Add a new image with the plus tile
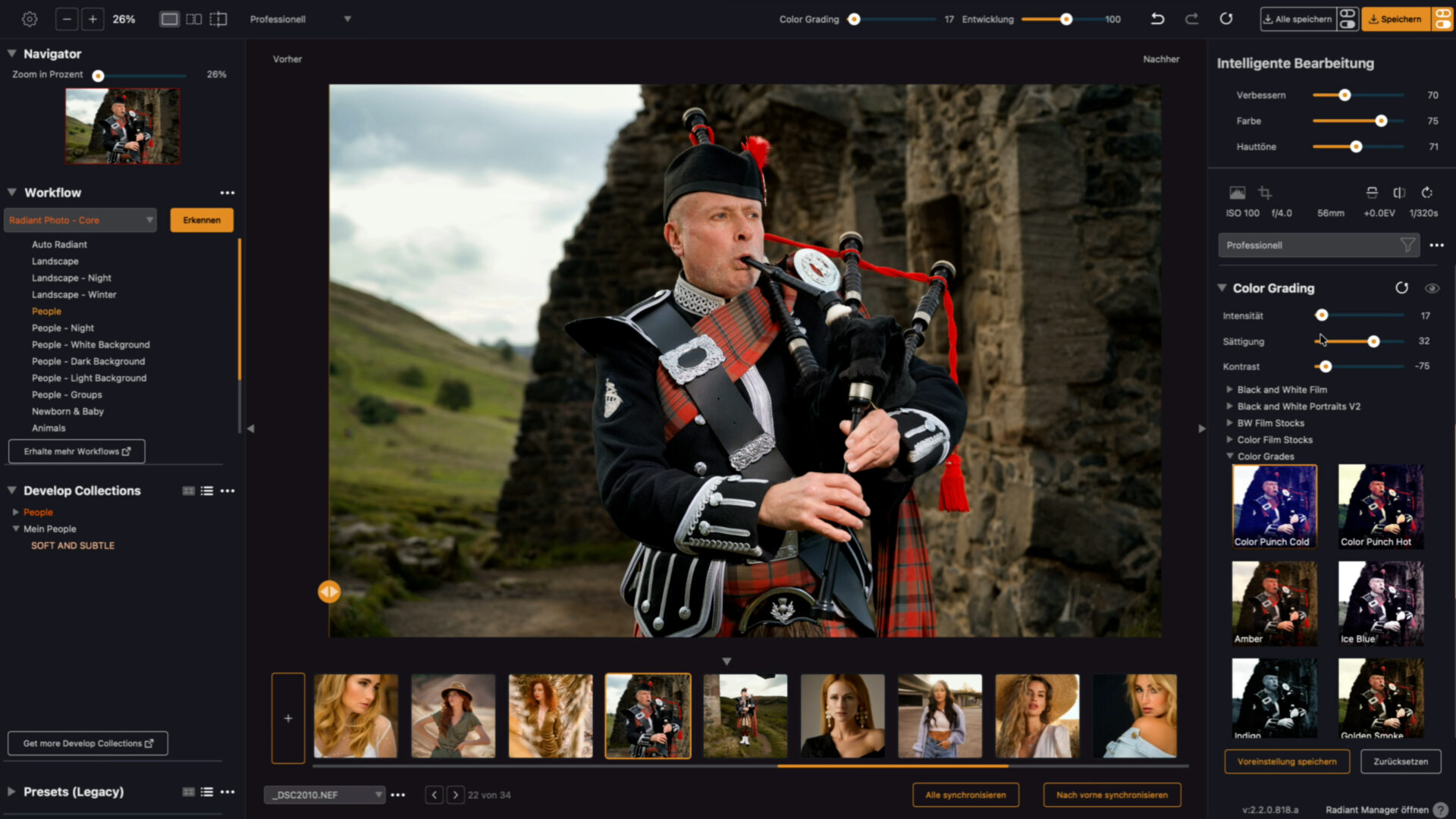Image resolution: width=1456 pixels, height=819 pixels. [x=288, y=717]
